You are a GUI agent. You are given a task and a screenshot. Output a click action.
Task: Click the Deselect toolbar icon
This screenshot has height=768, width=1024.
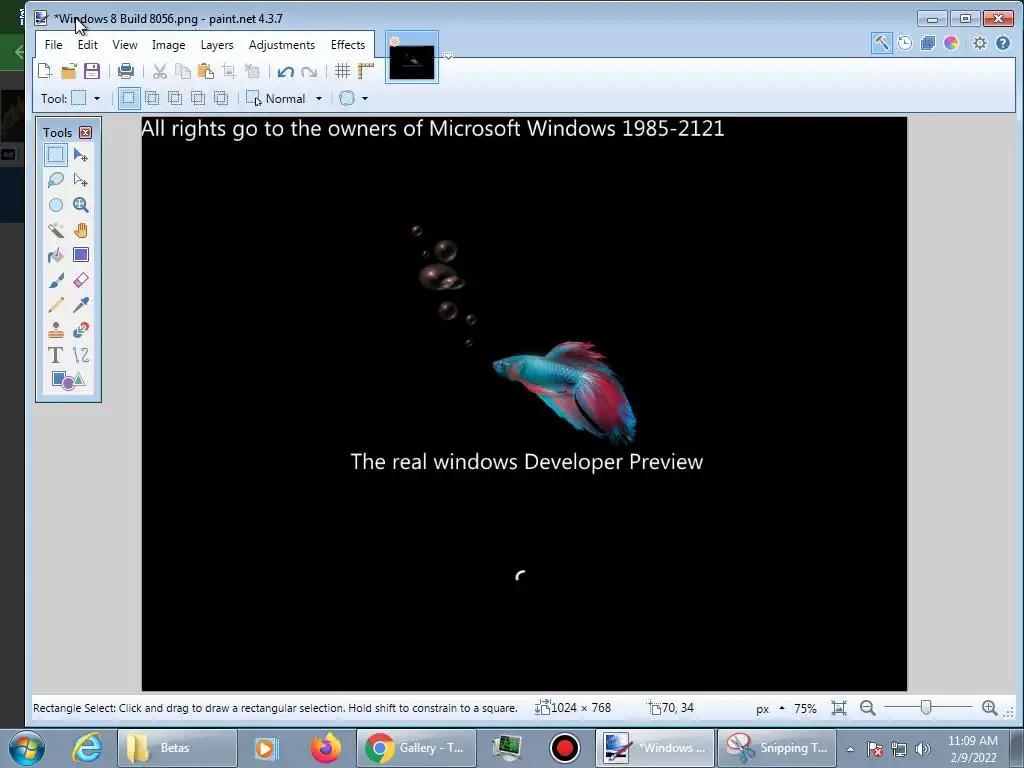pos(252,71)
